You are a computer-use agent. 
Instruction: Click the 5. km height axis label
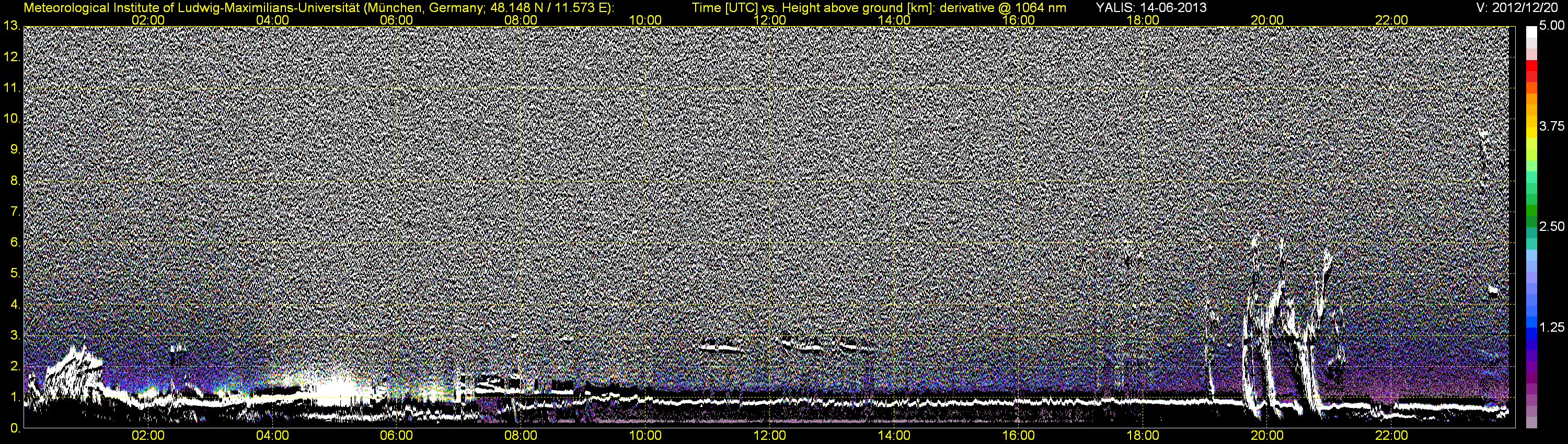pyautogui.click(x=15, y=274)
